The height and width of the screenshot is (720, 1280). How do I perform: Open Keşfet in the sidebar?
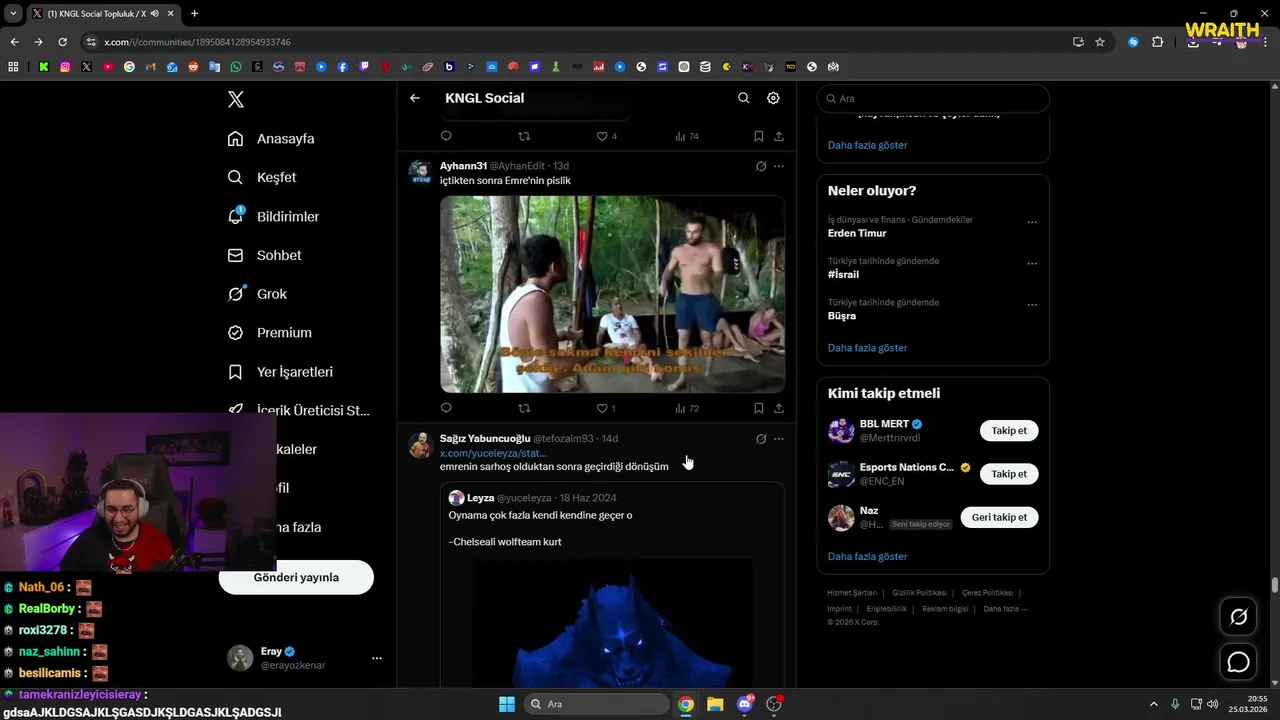pos(262,177)
